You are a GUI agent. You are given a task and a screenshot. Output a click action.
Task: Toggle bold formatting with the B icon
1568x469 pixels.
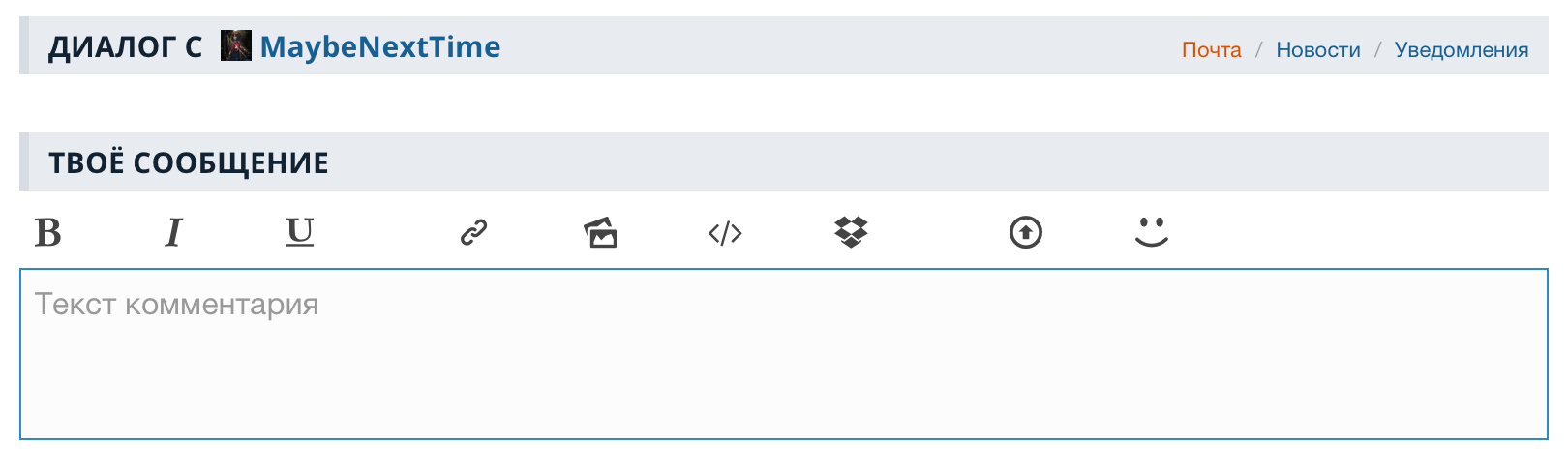[47, 232]
